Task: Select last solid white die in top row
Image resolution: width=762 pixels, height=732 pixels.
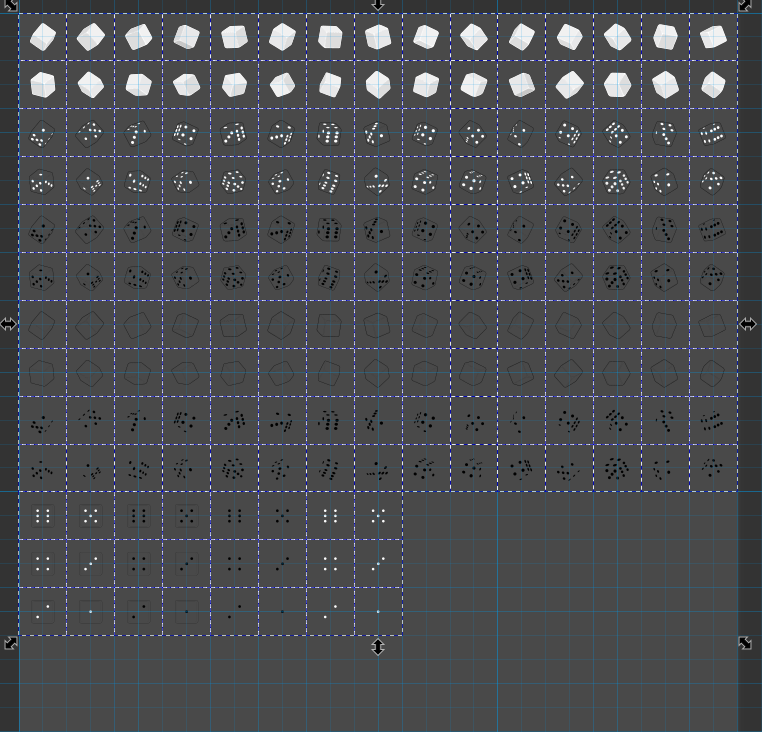Action: [x=713, y=37]
